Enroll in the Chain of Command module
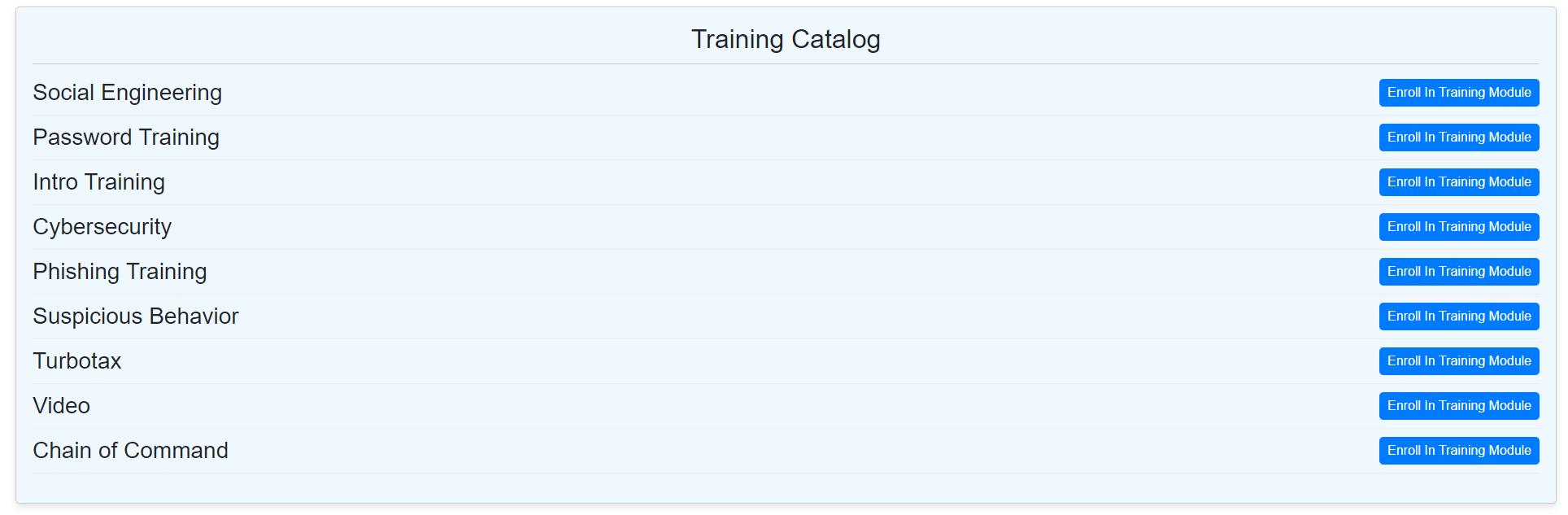1568x515 pixels. click(x=1459, y=451)
